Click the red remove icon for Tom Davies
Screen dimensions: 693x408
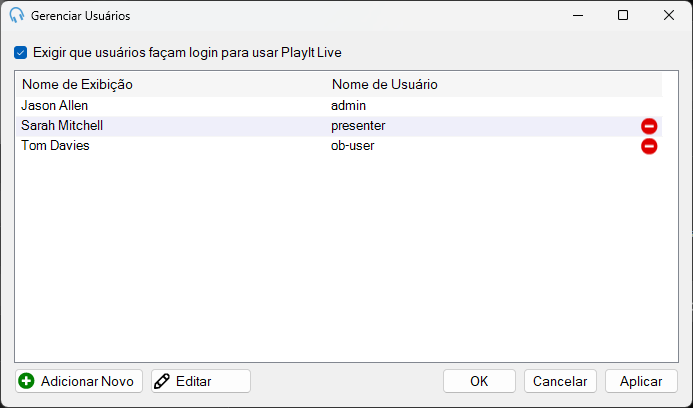tap(649, 146)
